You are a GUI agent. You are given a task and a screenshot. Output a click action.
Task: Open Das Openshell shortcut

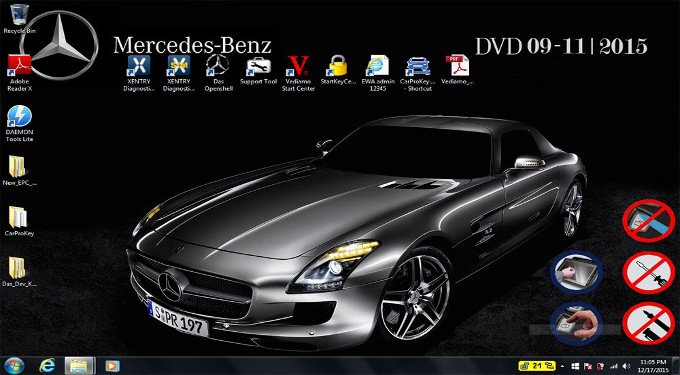tap(218, 73)
